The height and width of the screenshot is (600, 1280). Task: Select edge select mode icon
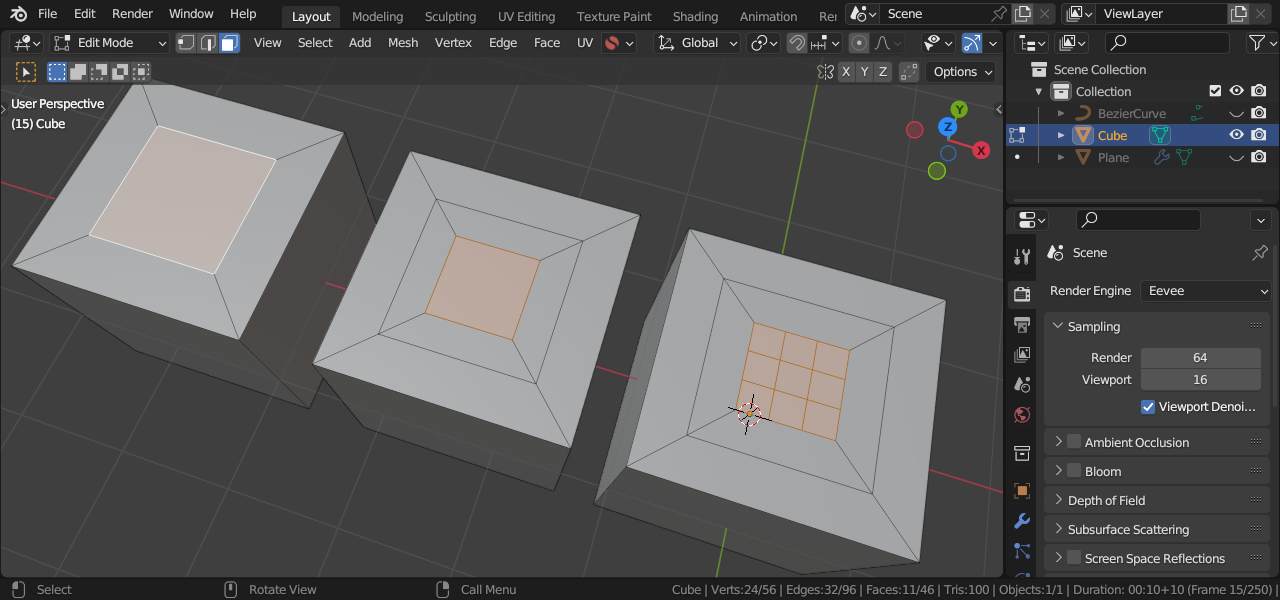tap(208, 43)
